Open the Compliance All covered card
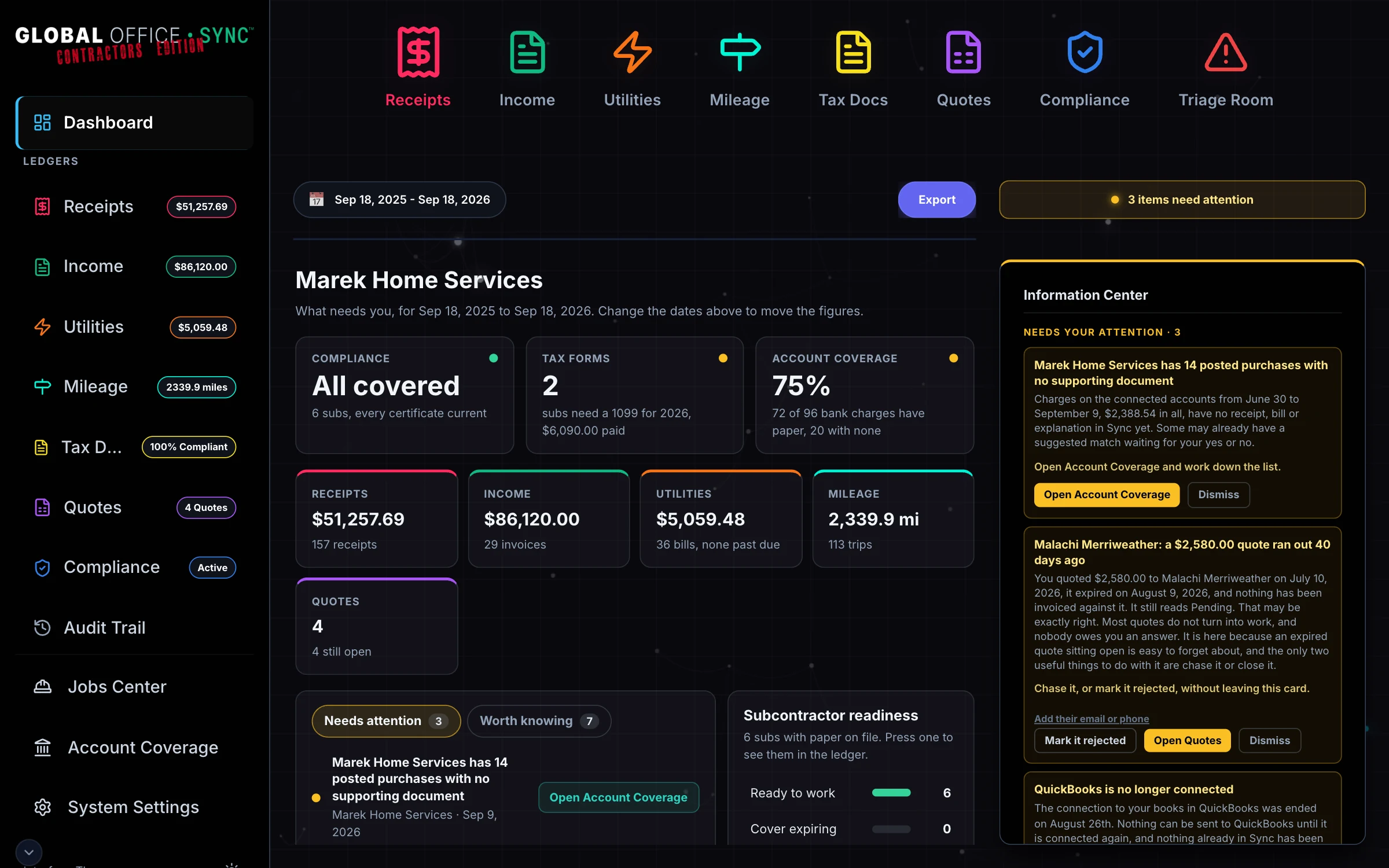The image size is (1389, 868). (x=405, y=395)
